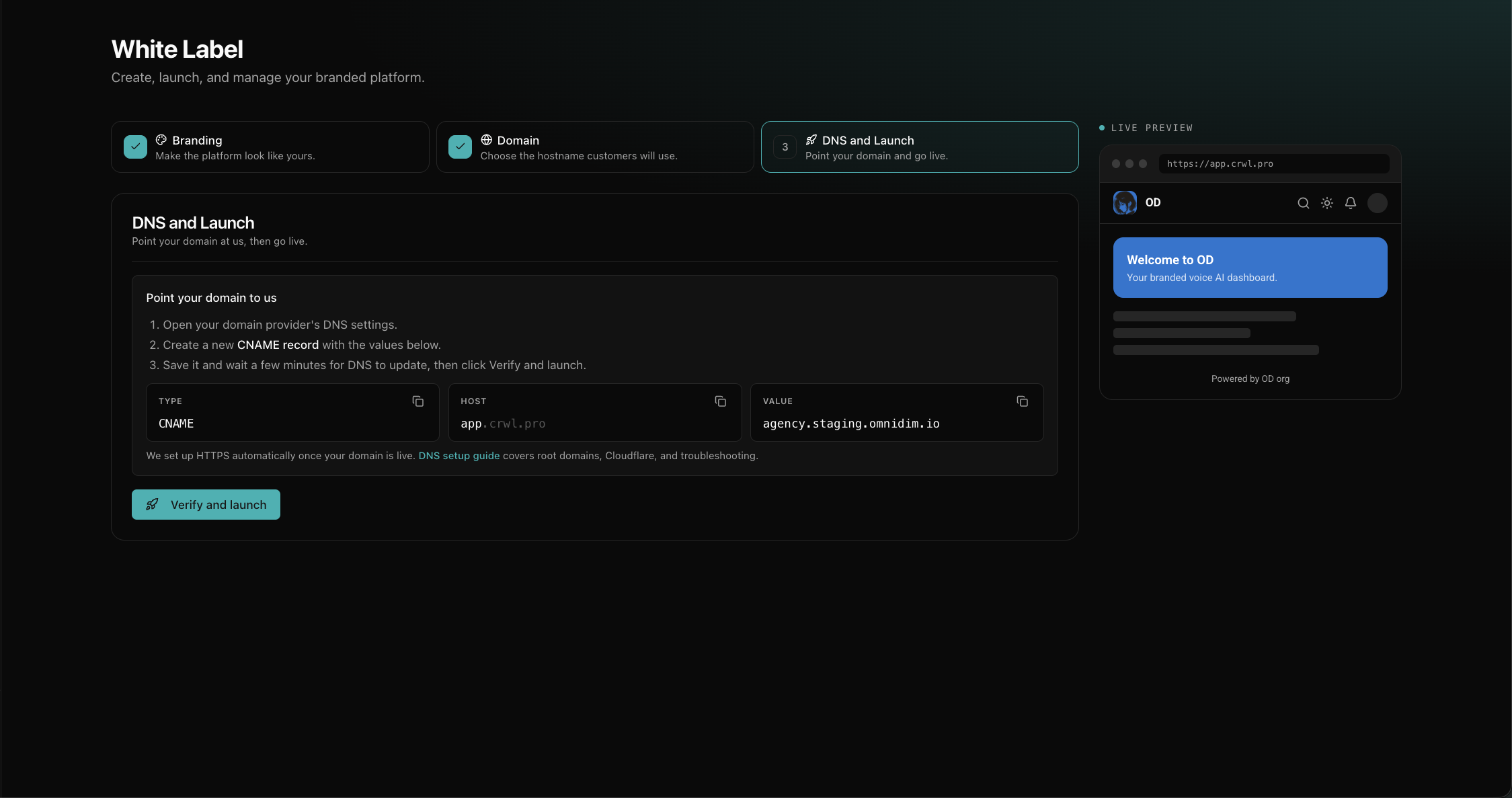Click the Point your domain to us heading
Image resolution: width=1512 pixels, height=798 pixels.
pos(211,298)
